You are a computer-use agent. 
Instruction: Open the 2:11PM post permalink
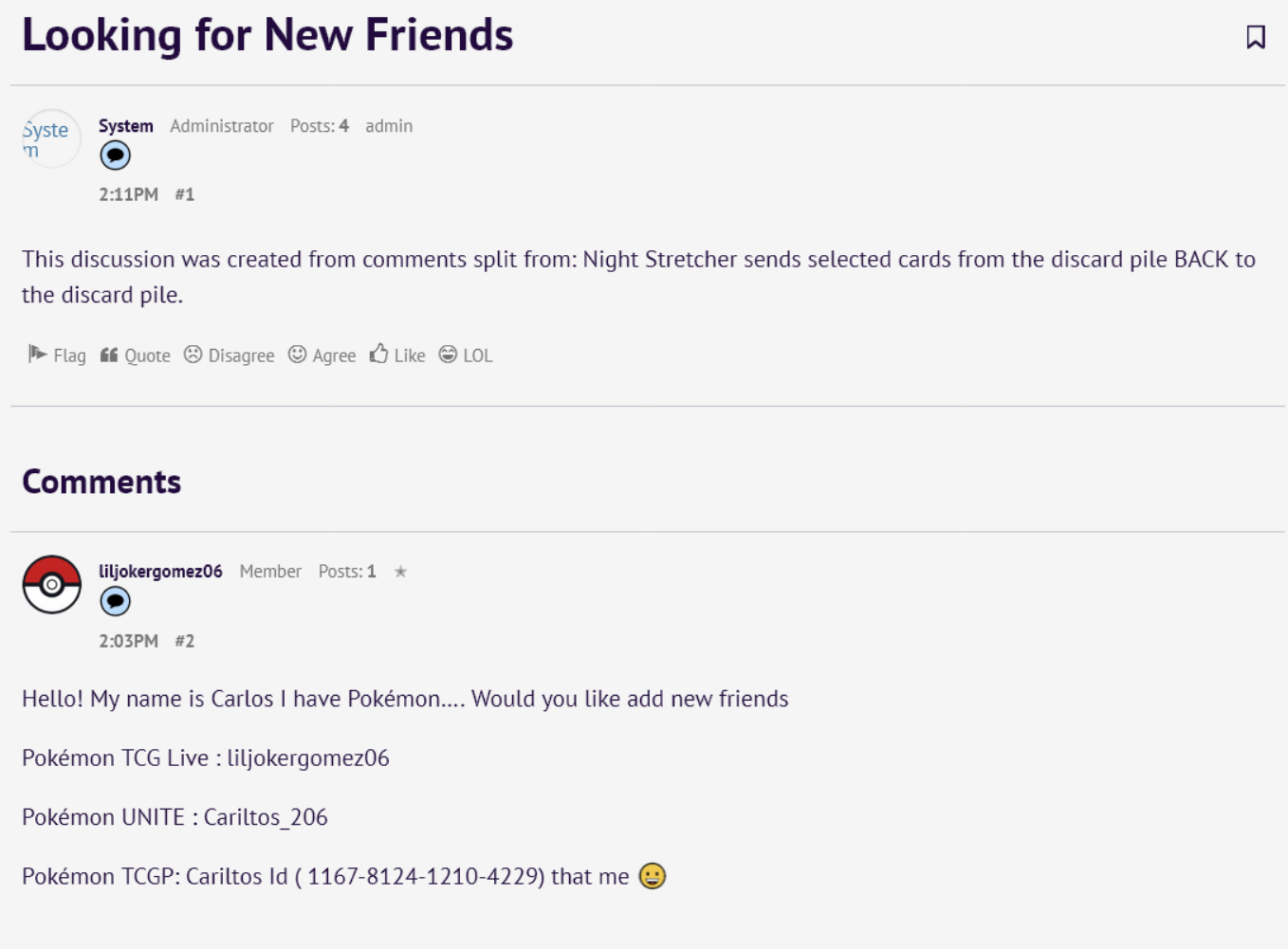click(x=128, y=194)
